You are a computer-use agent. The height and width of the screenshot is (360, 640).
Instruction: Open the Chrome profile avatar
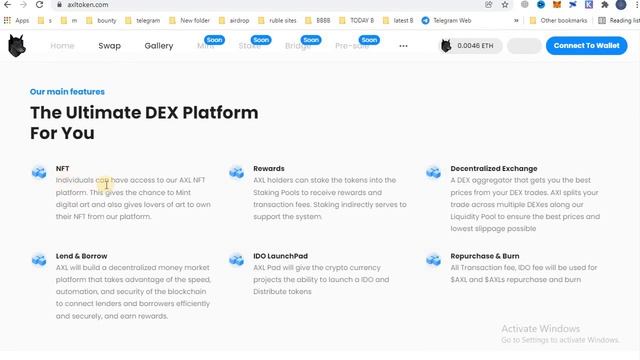[621, 4]
